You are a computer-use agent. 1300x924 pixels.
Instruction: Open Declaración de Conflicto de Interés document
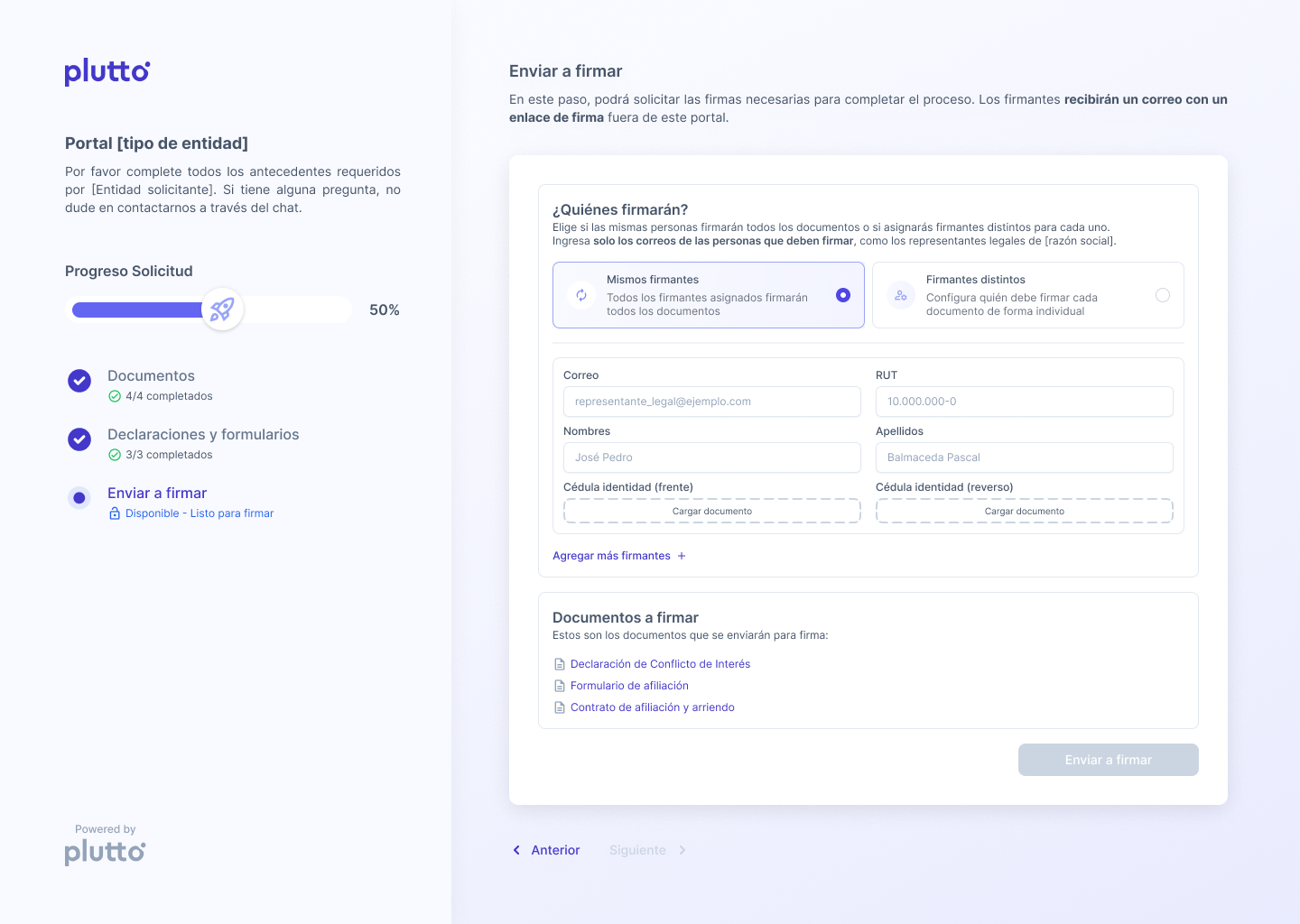[660, 664]
